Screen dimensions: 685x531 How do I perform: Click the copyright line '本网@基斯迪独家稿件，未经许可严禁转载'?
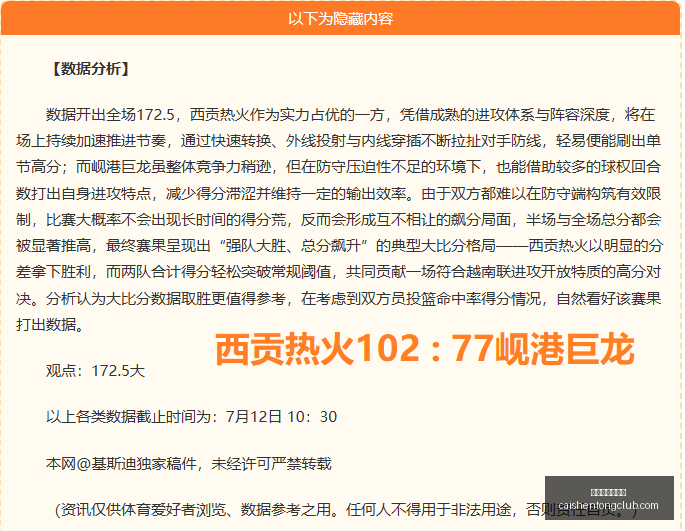189,463
